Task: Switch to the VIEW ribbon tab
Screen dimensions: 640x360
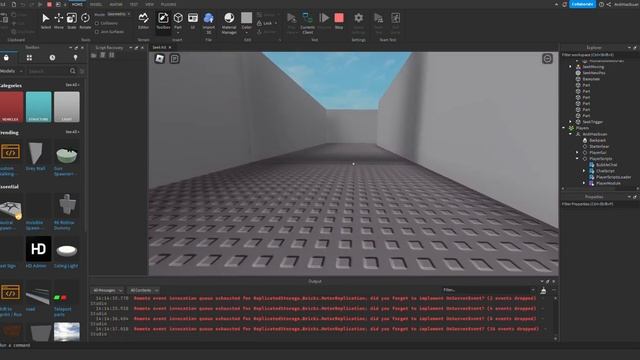Action: point(150,4)
